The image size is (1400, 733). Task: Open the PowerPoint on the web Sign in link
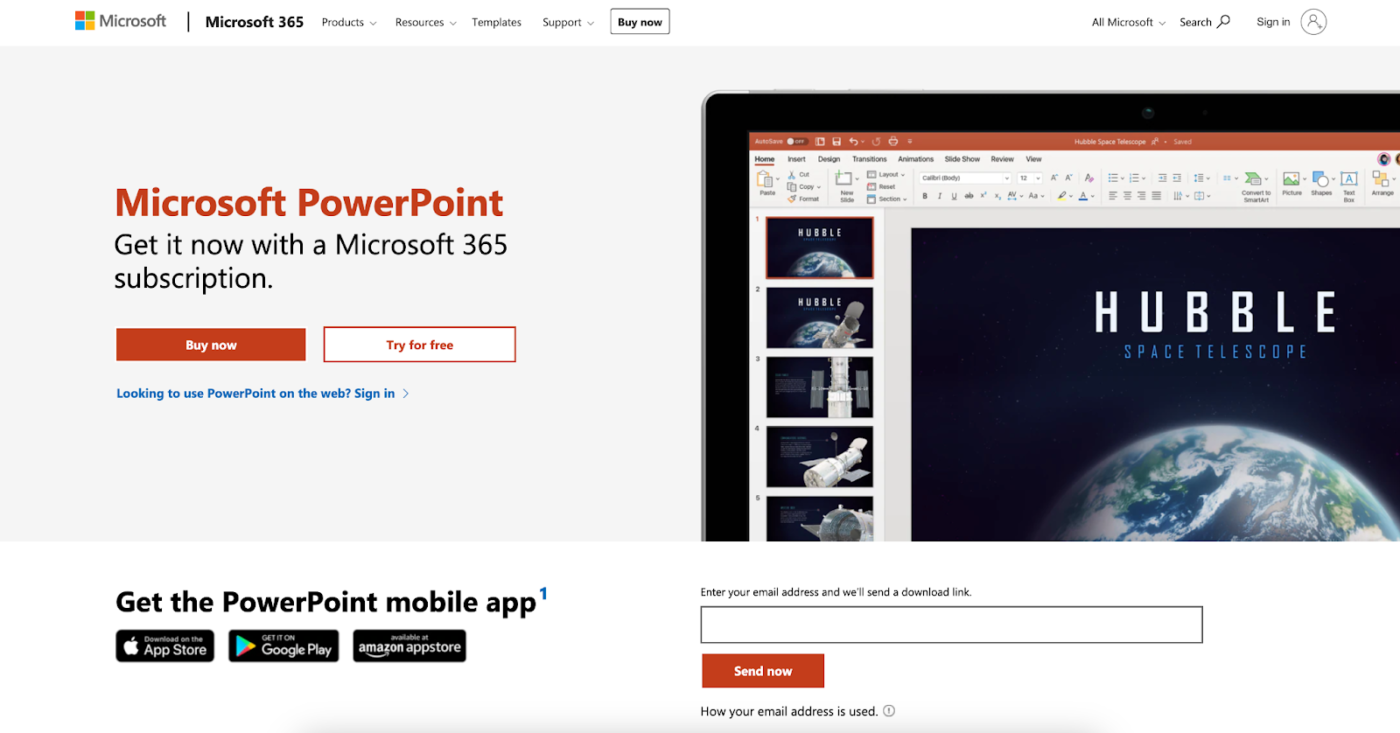(262, 394)
